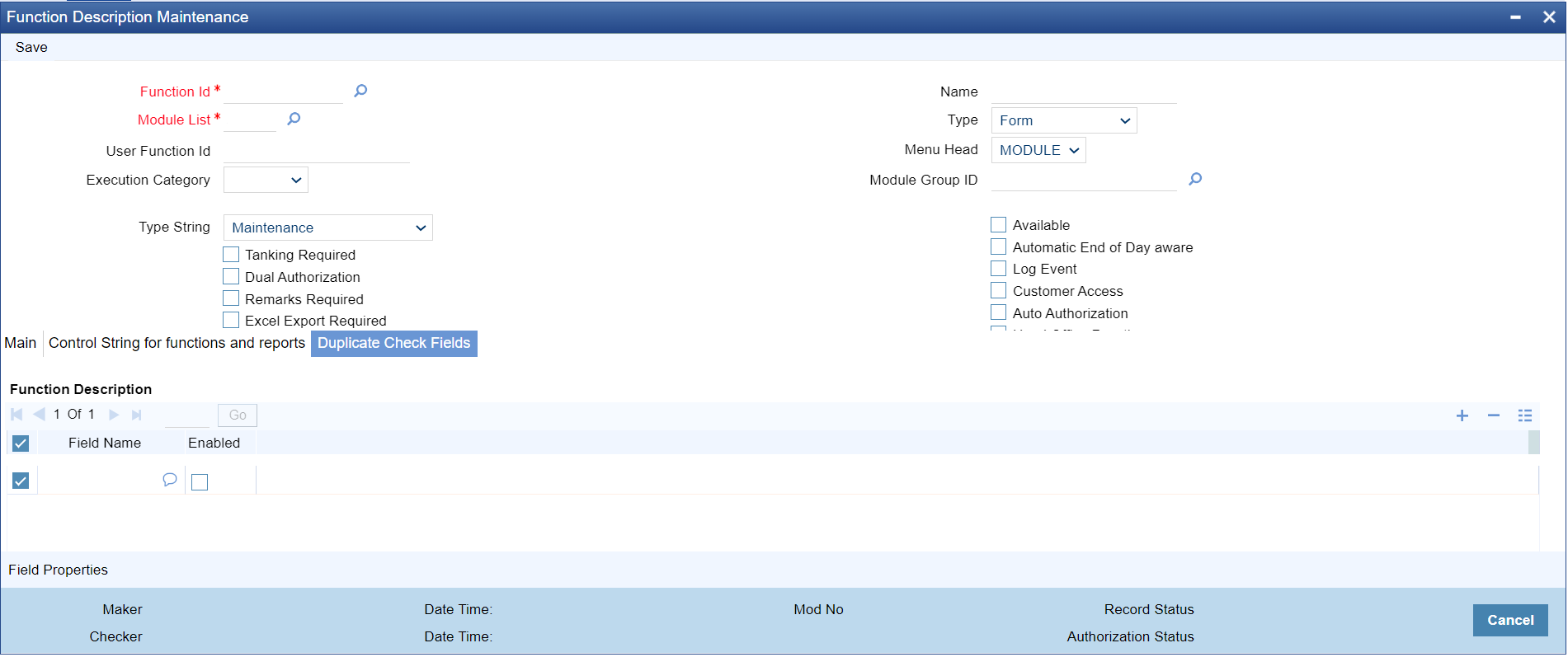Open Menu Head MODULE dropdown
This screenshot has width=1568, height=657.
pyautogui.click(x=1038, y=150)
